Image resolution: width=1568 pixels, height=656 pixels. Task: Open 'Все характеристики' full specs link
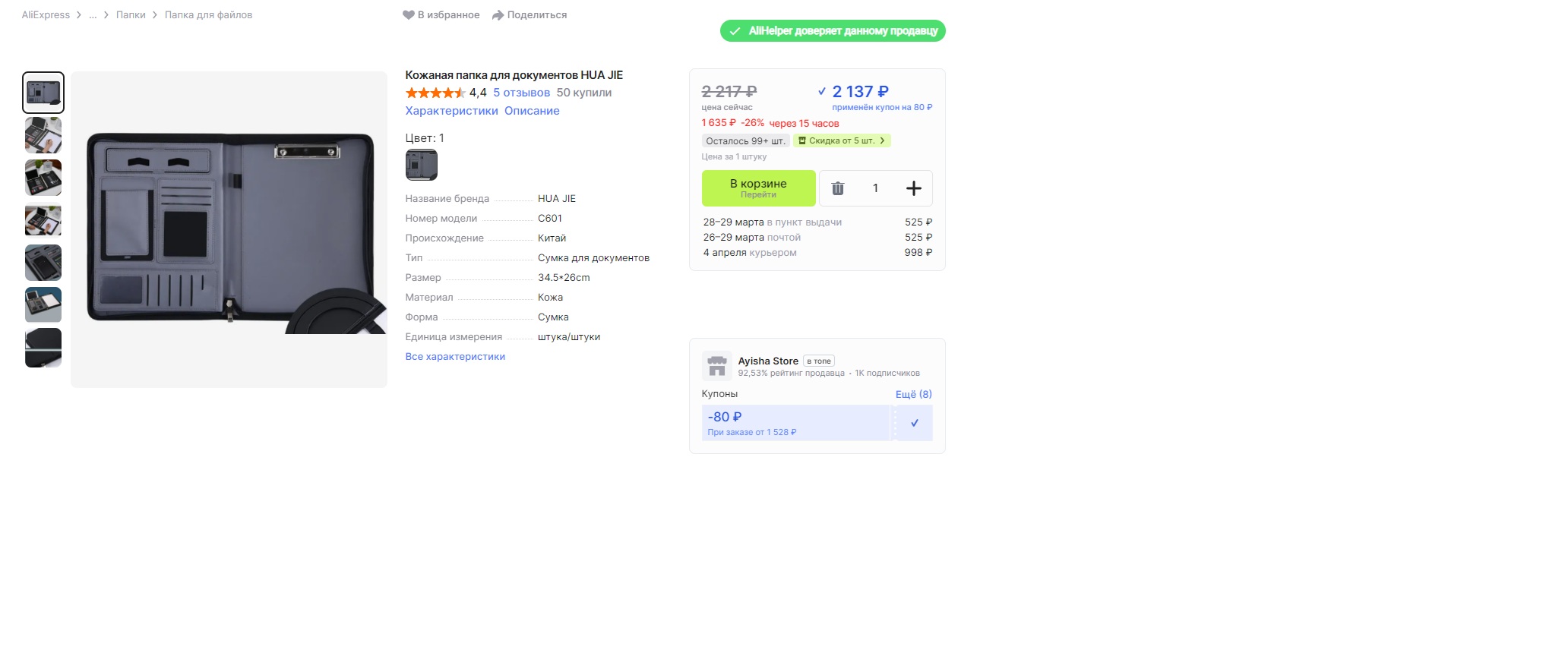pos(455,357)
